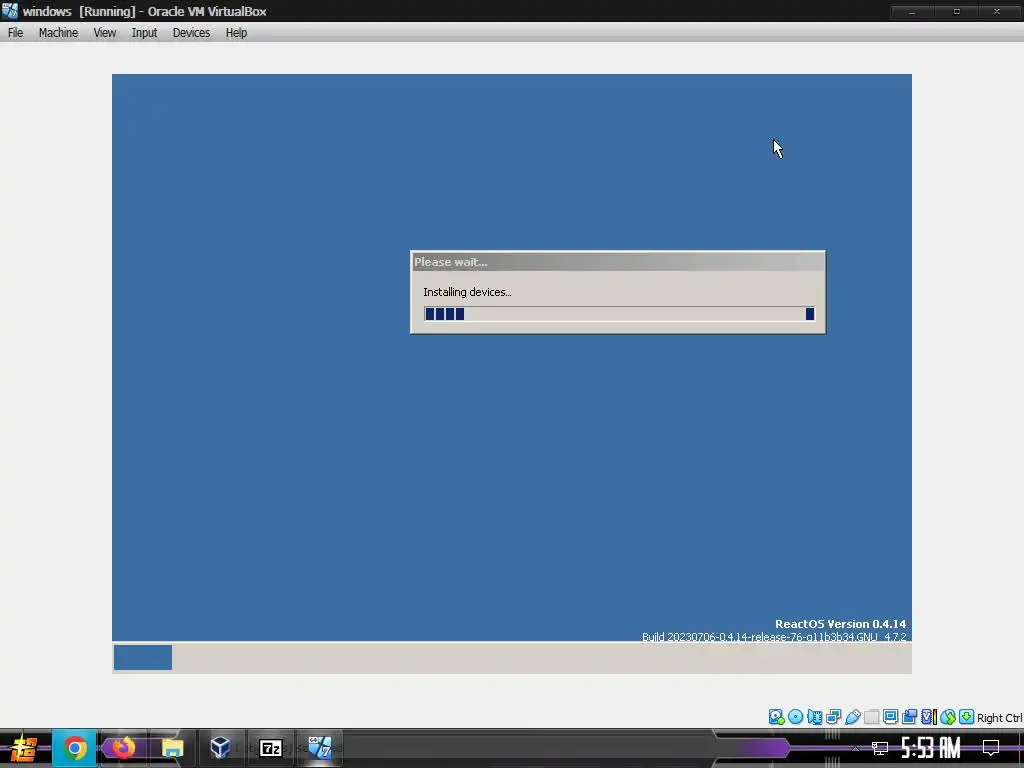Screen dimensions: 1024x768
Task: Open the File menu
Action: click(x=15, y=33)
